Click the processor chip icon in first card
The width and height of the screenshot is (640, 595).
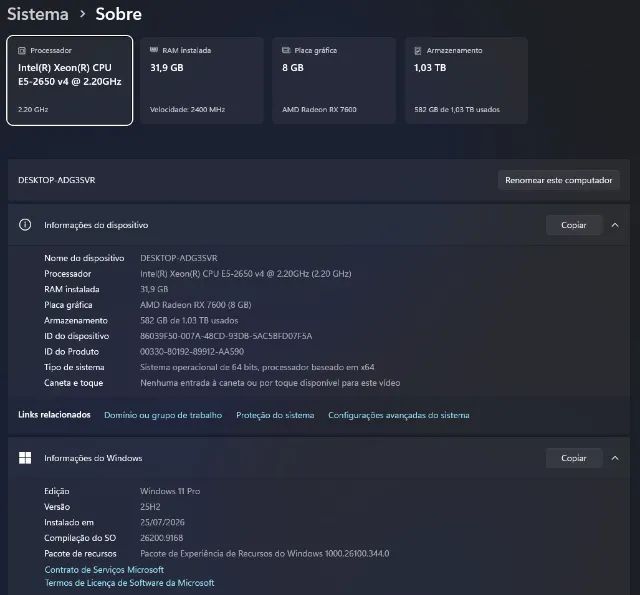[22, 51]
